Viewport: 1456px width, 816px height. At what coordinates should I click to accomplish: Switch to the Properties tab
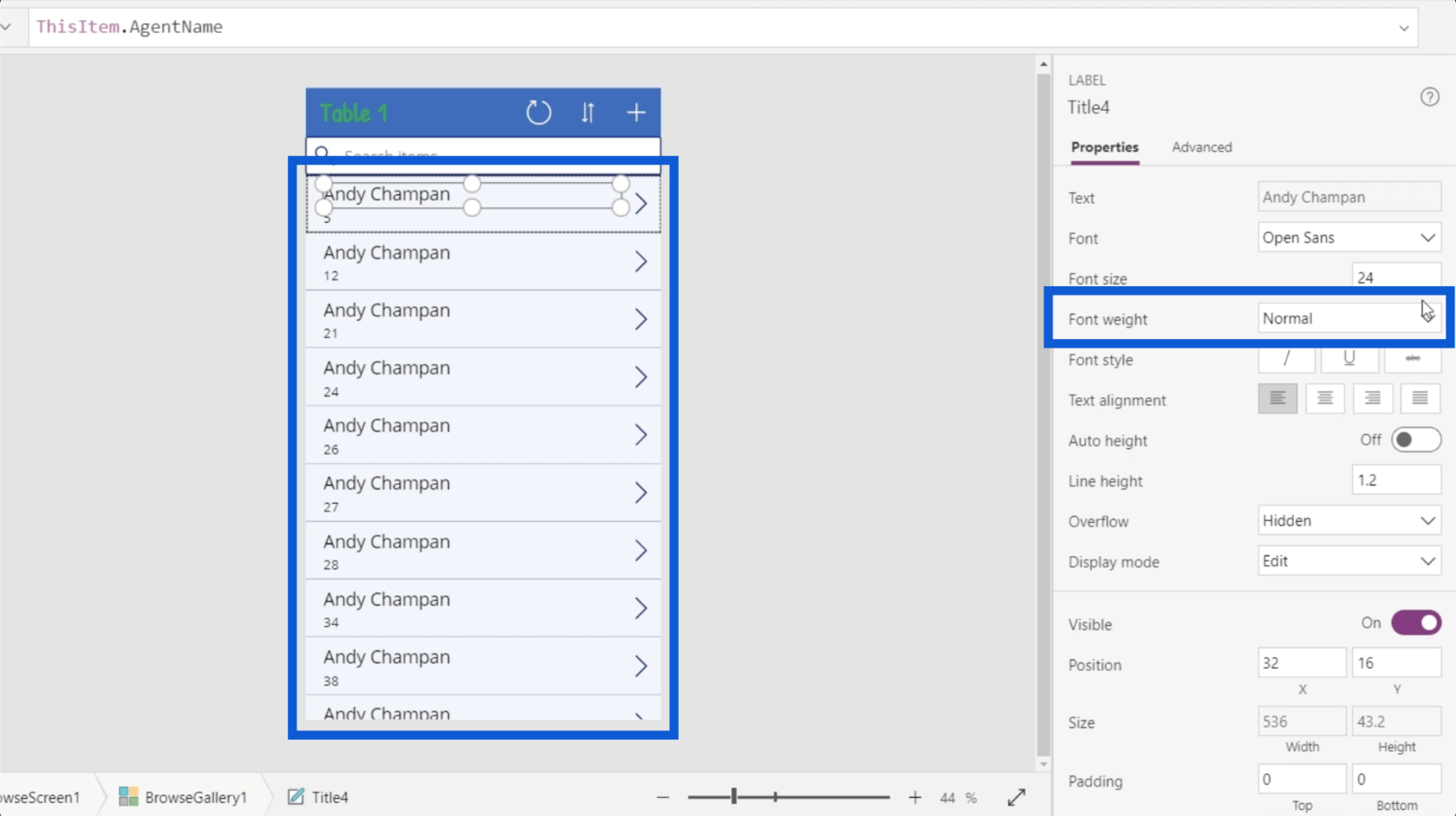(x=1104, y=147)
